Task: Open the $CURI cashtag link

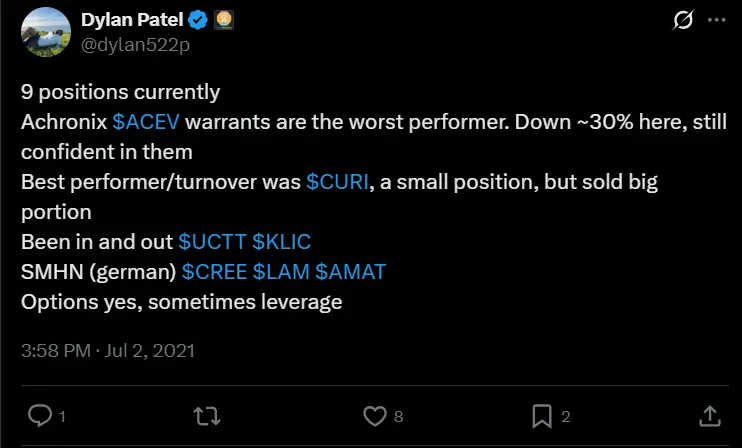Action: click(338, 182)
